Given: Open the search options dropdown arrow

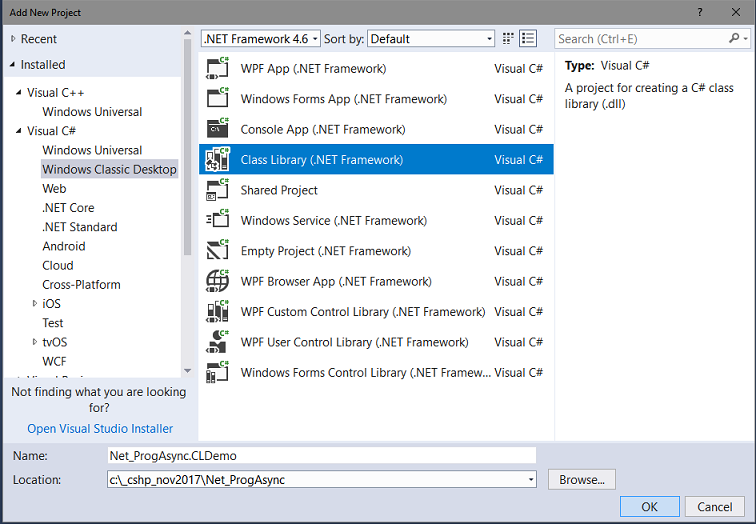Looking at the screenshot, I should click(x=745, y=39).
